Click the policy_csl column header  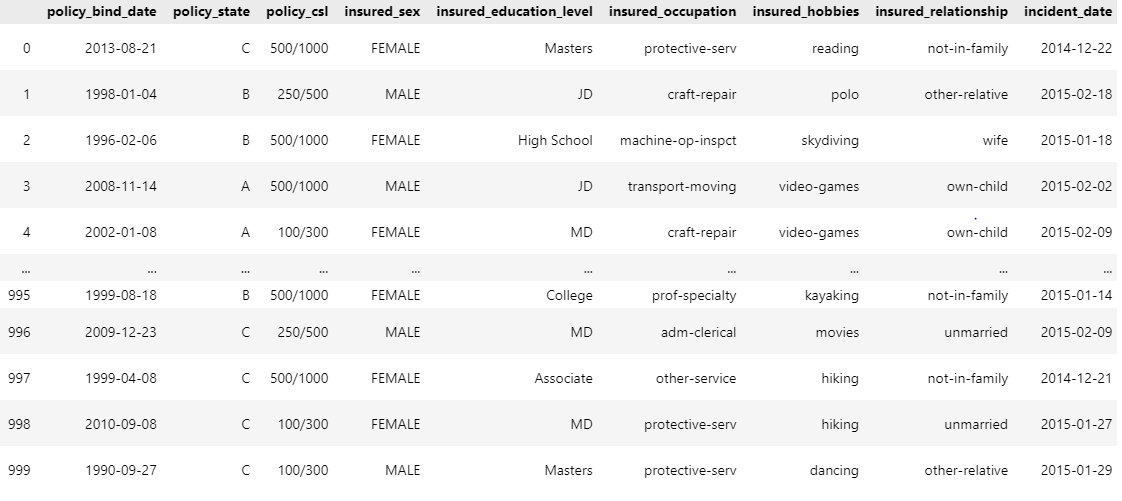click(297, 12)
